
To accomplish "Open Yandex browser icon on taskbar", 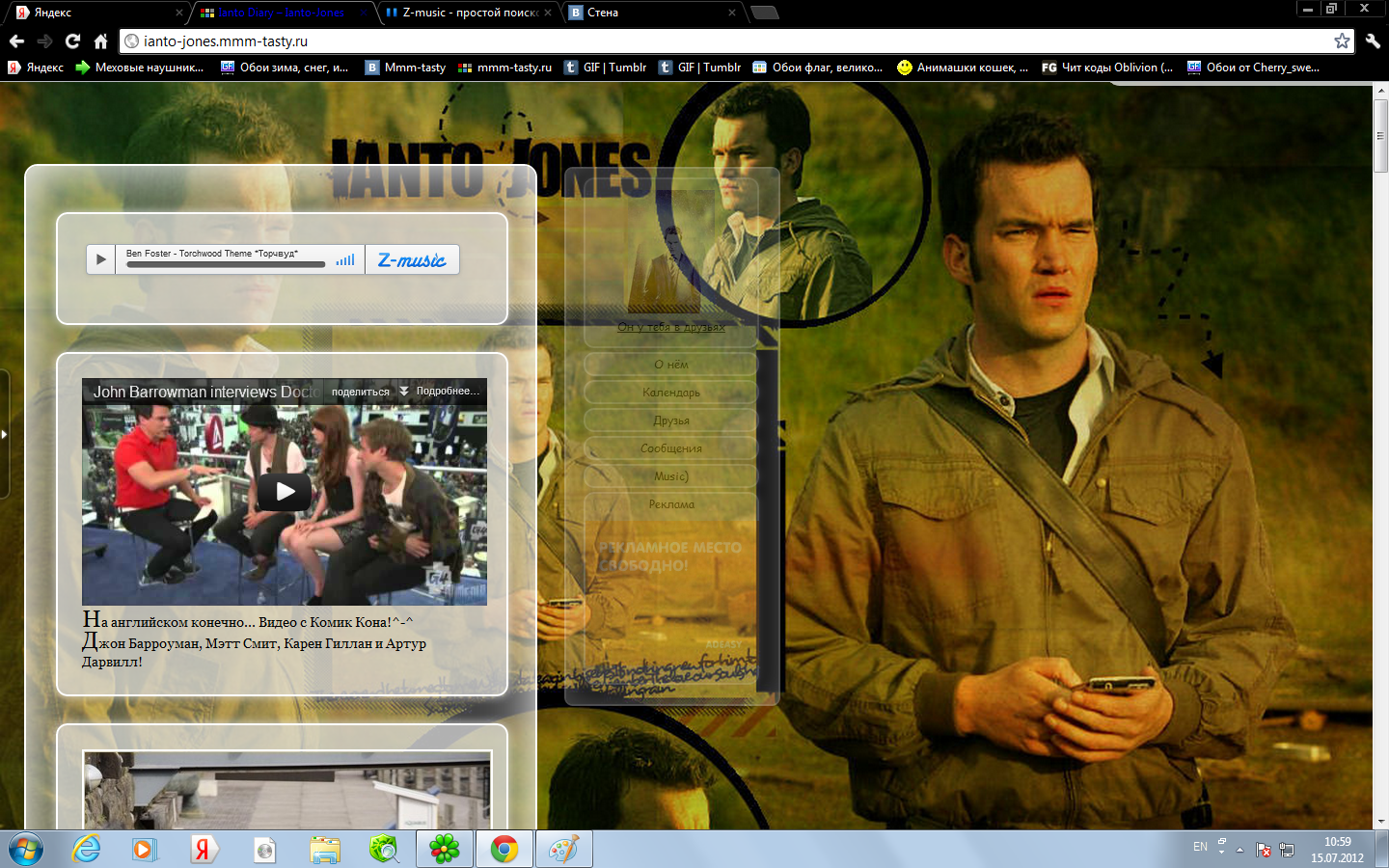I will pos(204,850).
